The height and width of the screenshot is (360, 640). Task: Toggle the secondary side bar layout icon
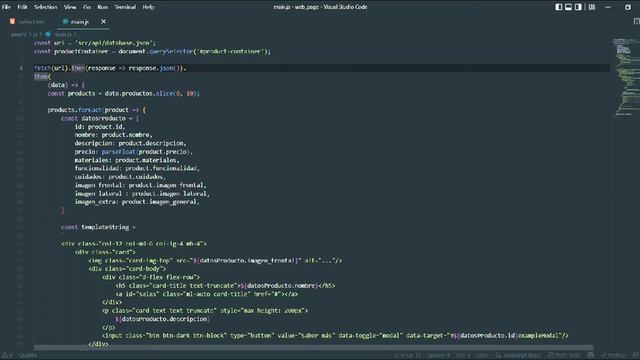point(578,7)
